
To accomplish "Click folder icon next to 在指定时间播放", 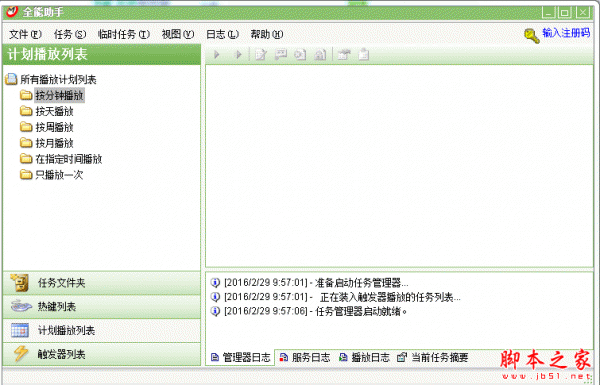I will tap(26, 158).
